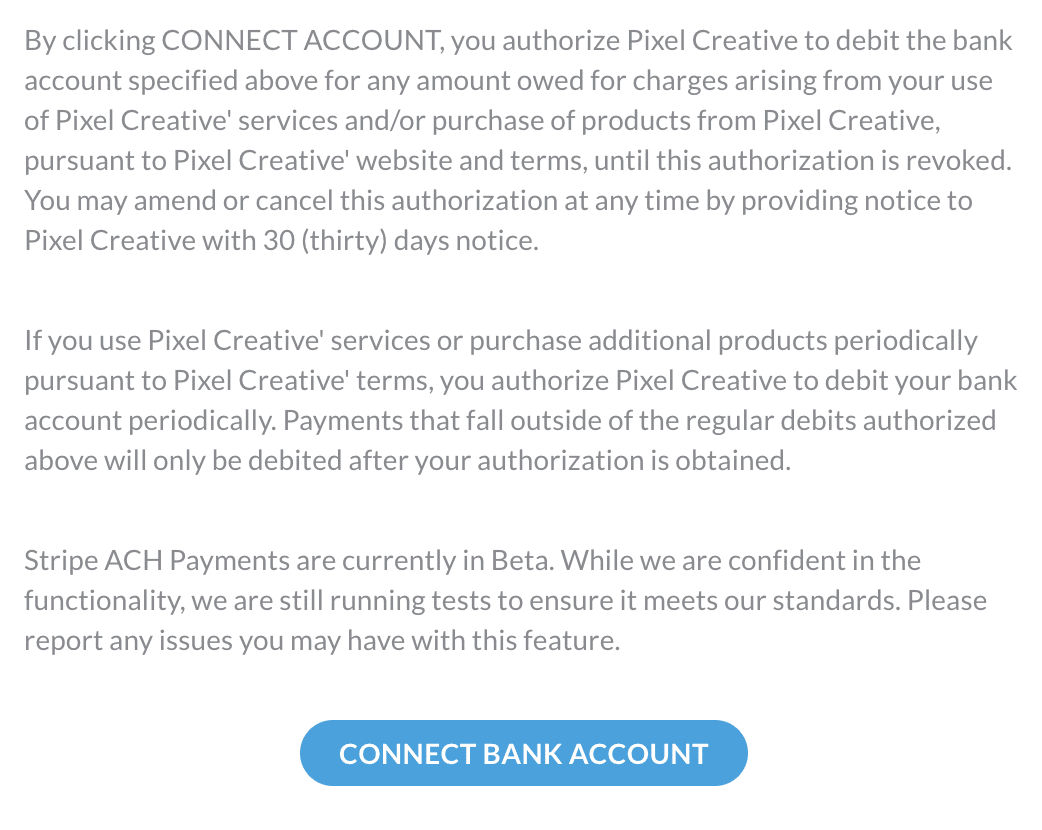Click the words "Stripe ACH Payments"
The width and height of the screenshot is (1042, 830).
157,560
